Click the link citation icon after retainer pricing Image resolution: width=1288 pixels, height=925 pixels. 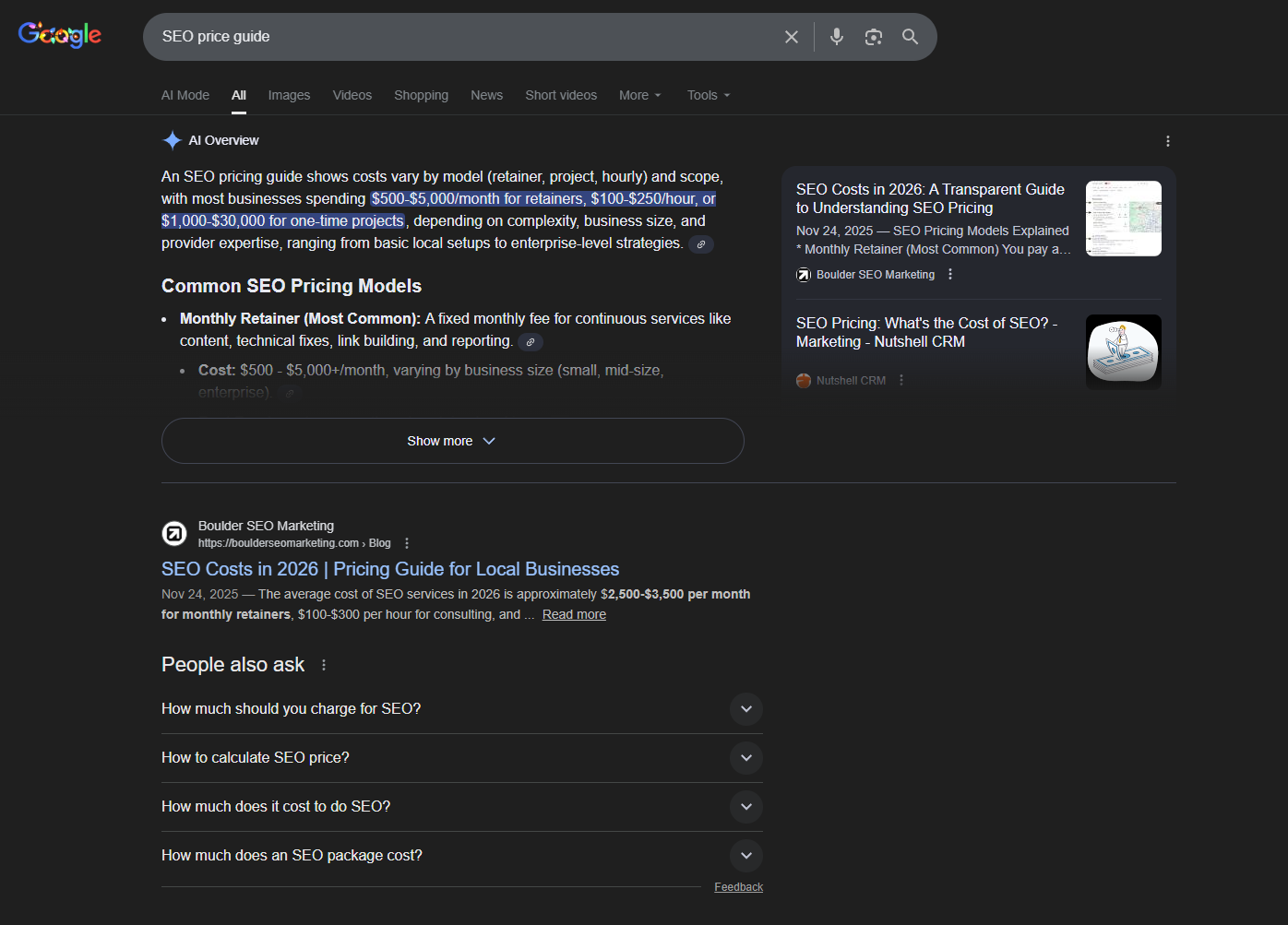coord(700,243)
